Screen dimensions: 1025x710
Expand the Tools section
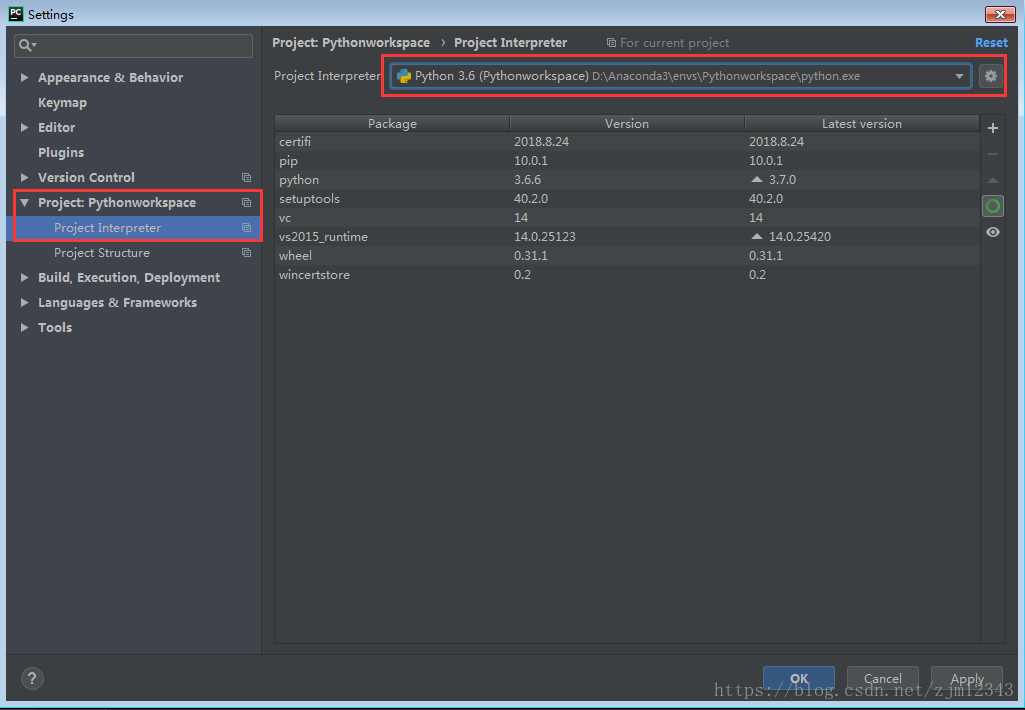tap(24, 327)
